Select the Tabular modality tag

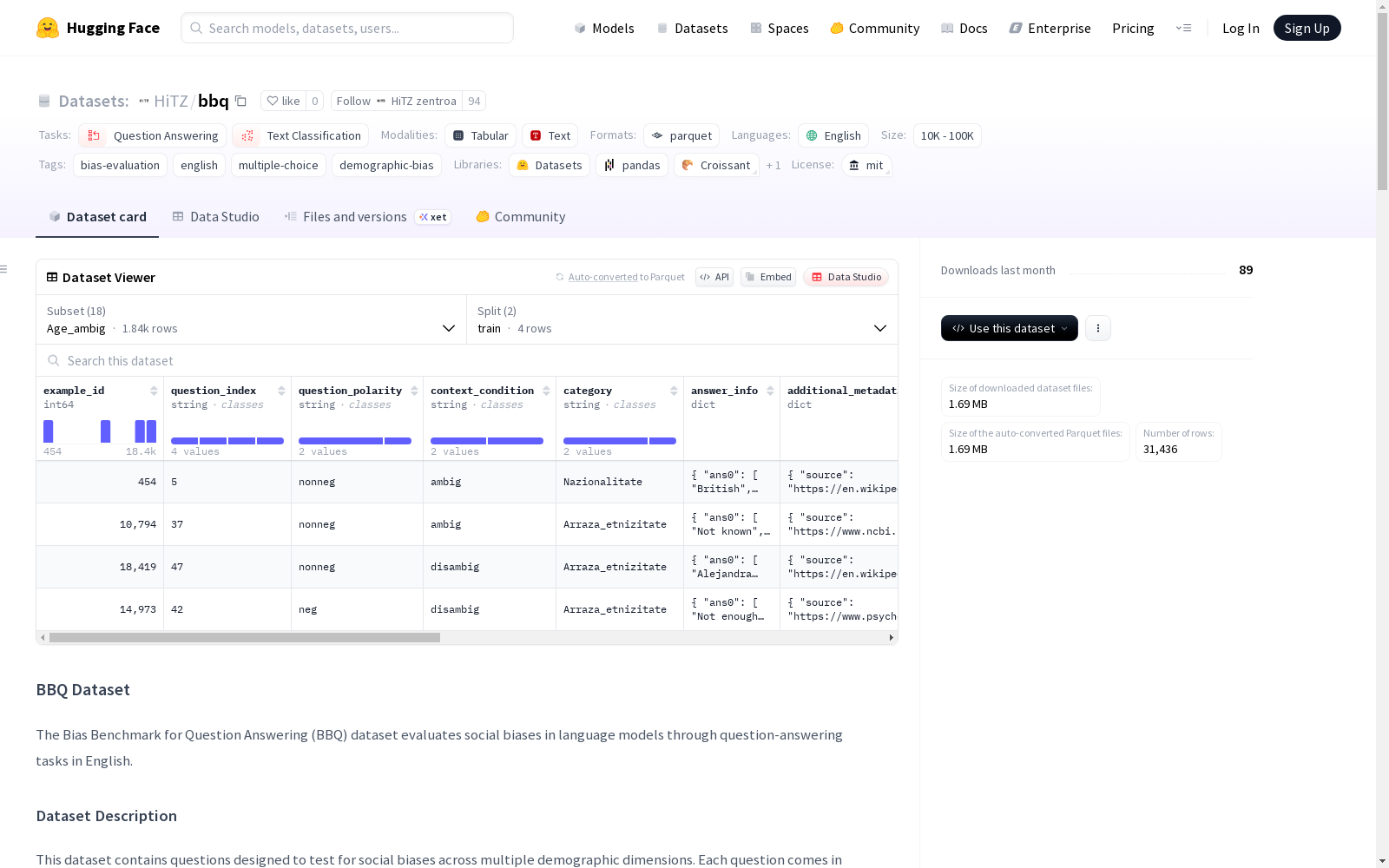point(481,135)
